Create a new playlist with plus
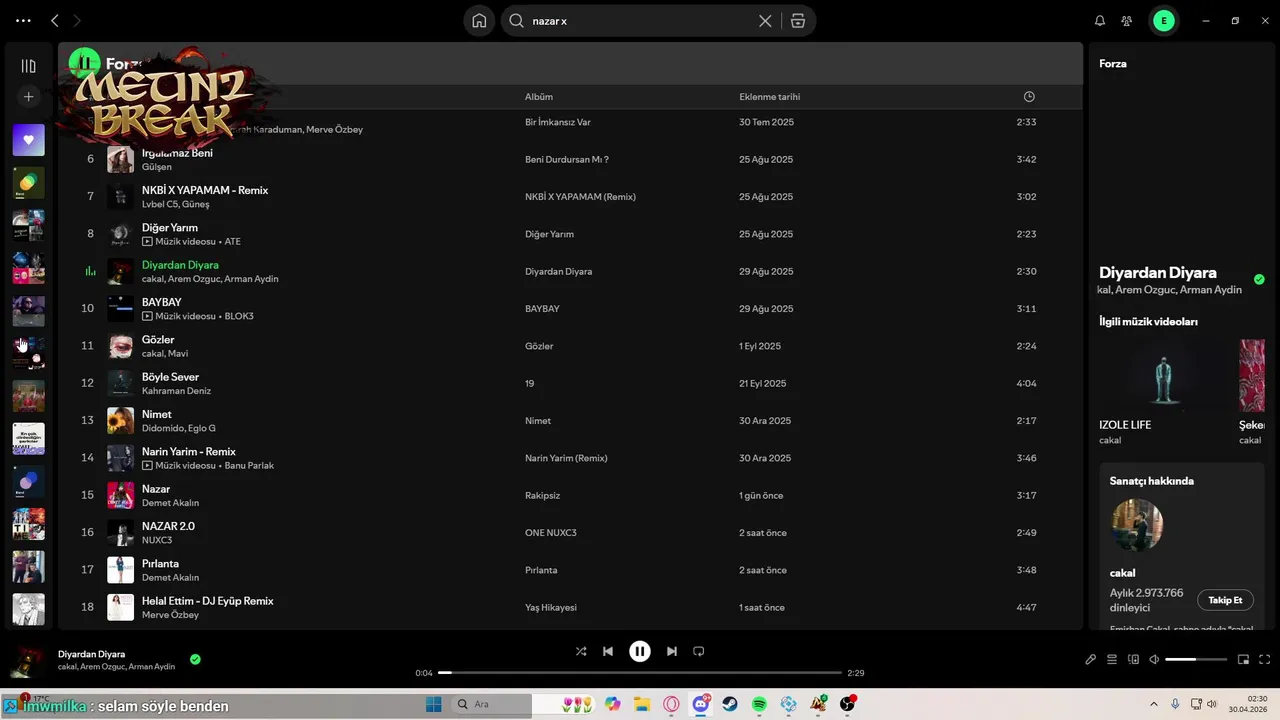This screenshot has height=720, width=1280. 28,97
